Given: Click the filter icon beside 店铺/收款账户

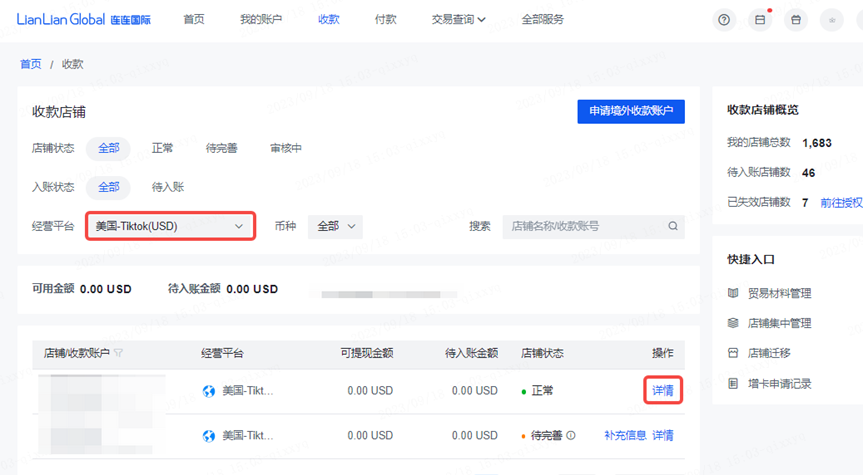Looking at the screenshot, I should (119, 353).
